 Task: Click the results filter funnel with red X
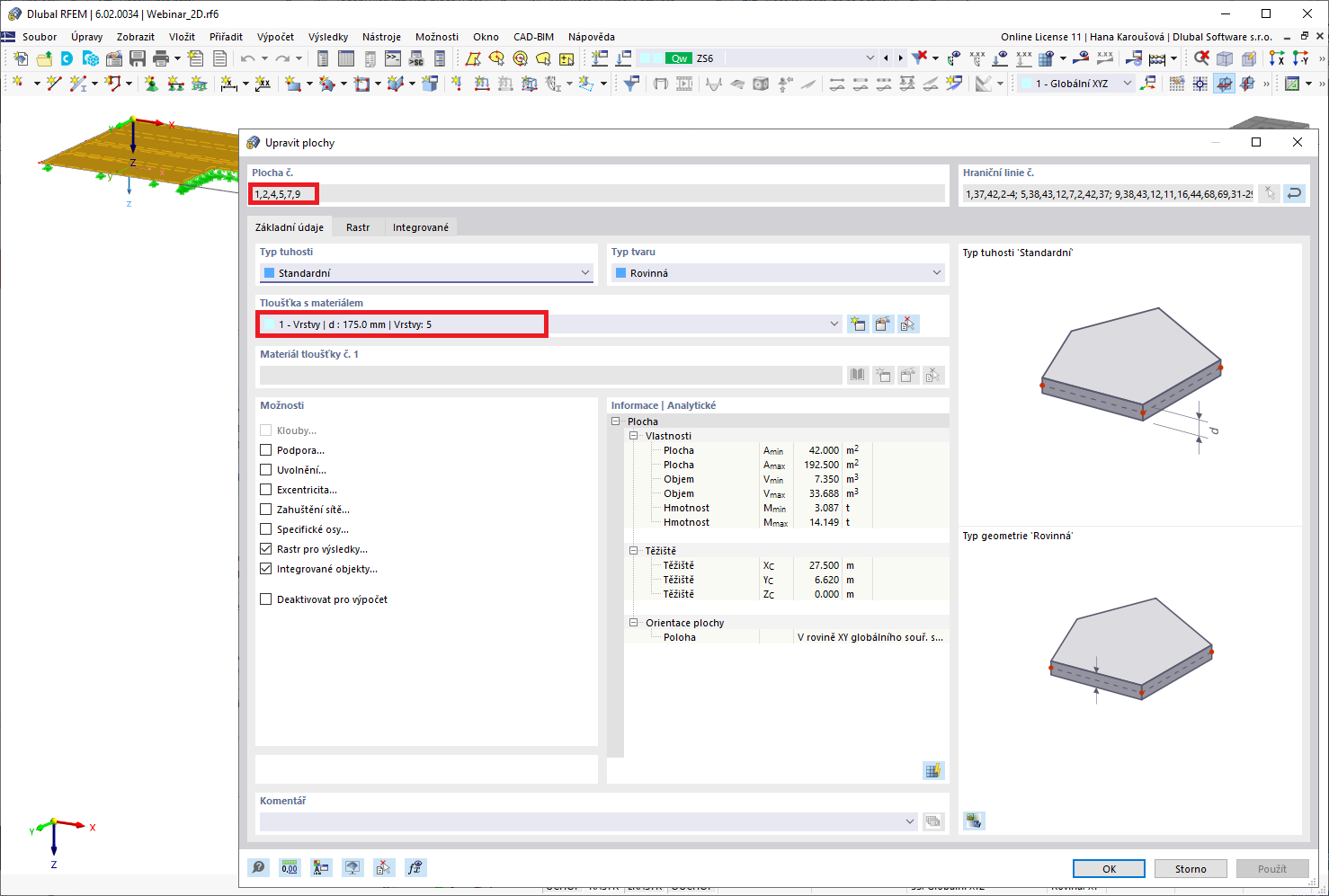[919, 58]
